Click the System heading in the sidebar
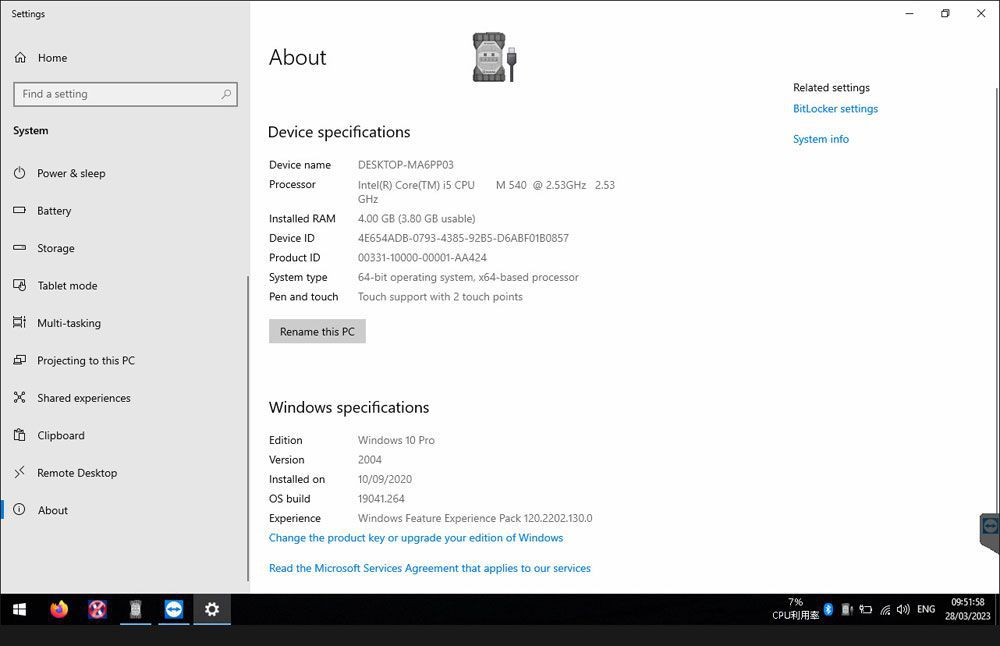 coord(31,131)
